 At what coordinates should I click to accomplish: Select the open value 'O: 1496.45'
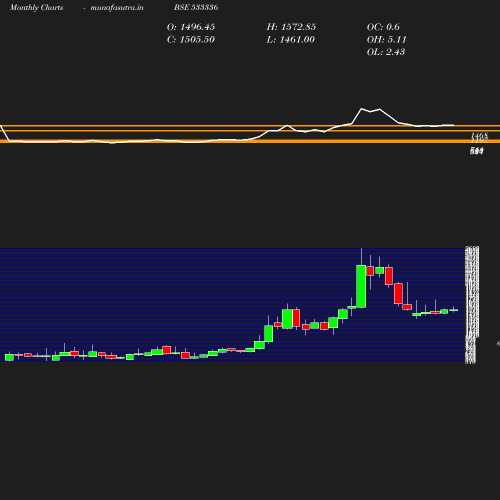click(191, 27)
